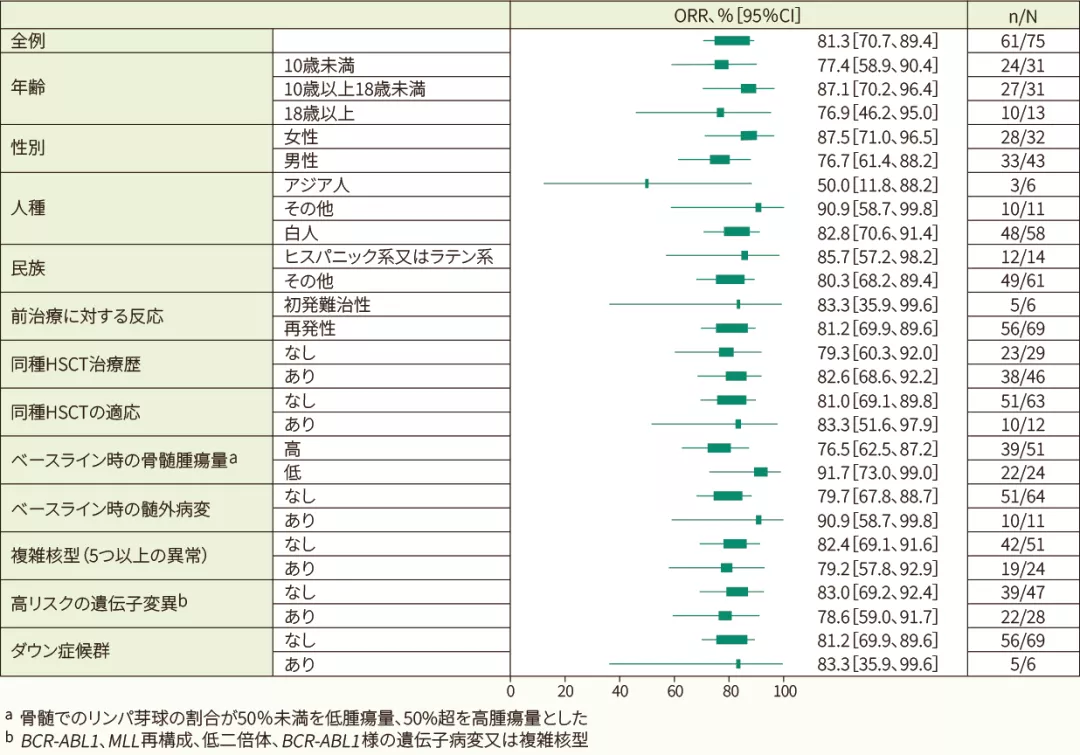Select the ヒスパニック系又はラテン系 row label
This screenshot has height=755, width=1080.
coord(388,257)
